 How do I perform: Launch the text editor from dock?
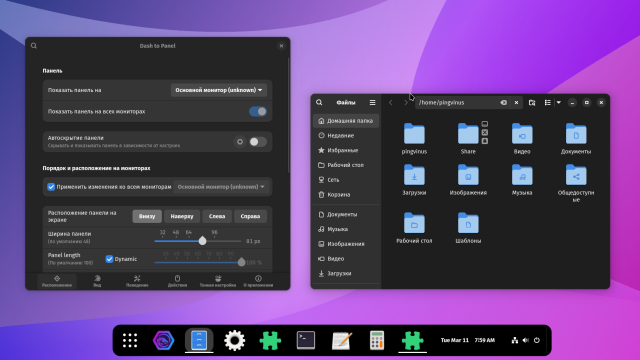[341, 340]
